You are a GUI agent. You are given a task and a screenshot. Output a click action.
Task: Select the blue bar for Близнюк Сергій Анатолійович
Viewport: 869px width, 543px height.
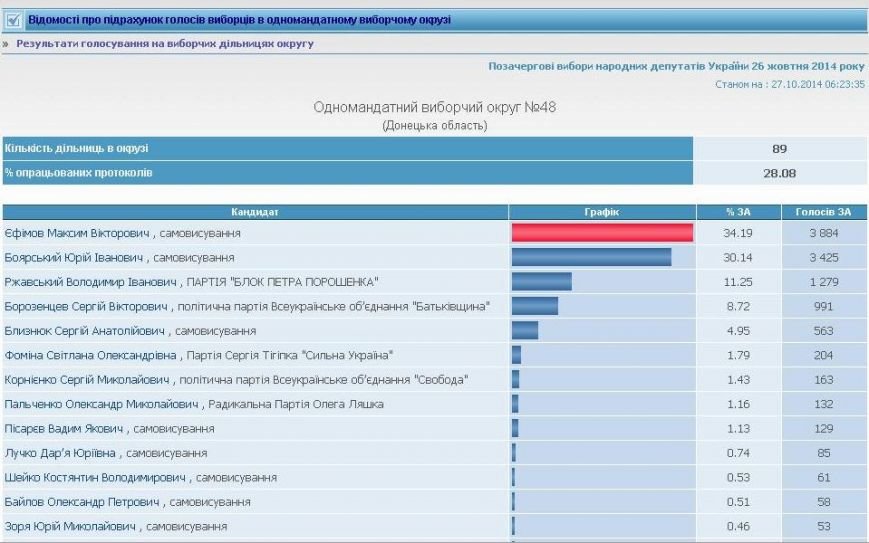click(x=525, y=330)
